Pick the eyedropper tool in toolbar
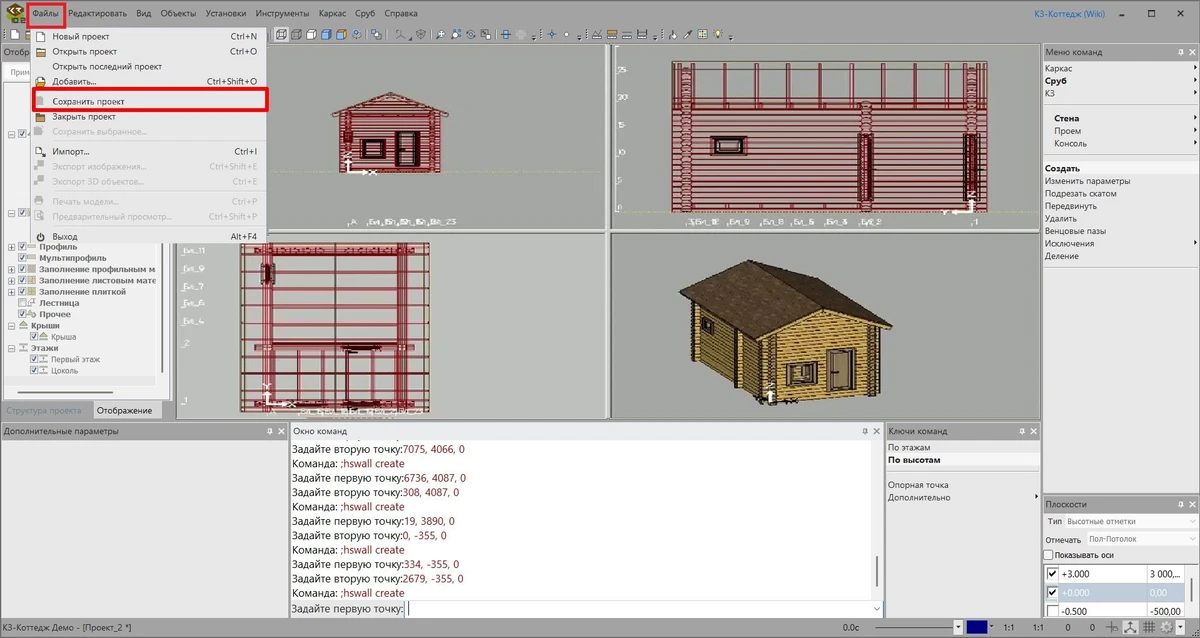Viewport: 1200px width, 638px height. pos(687,34)
